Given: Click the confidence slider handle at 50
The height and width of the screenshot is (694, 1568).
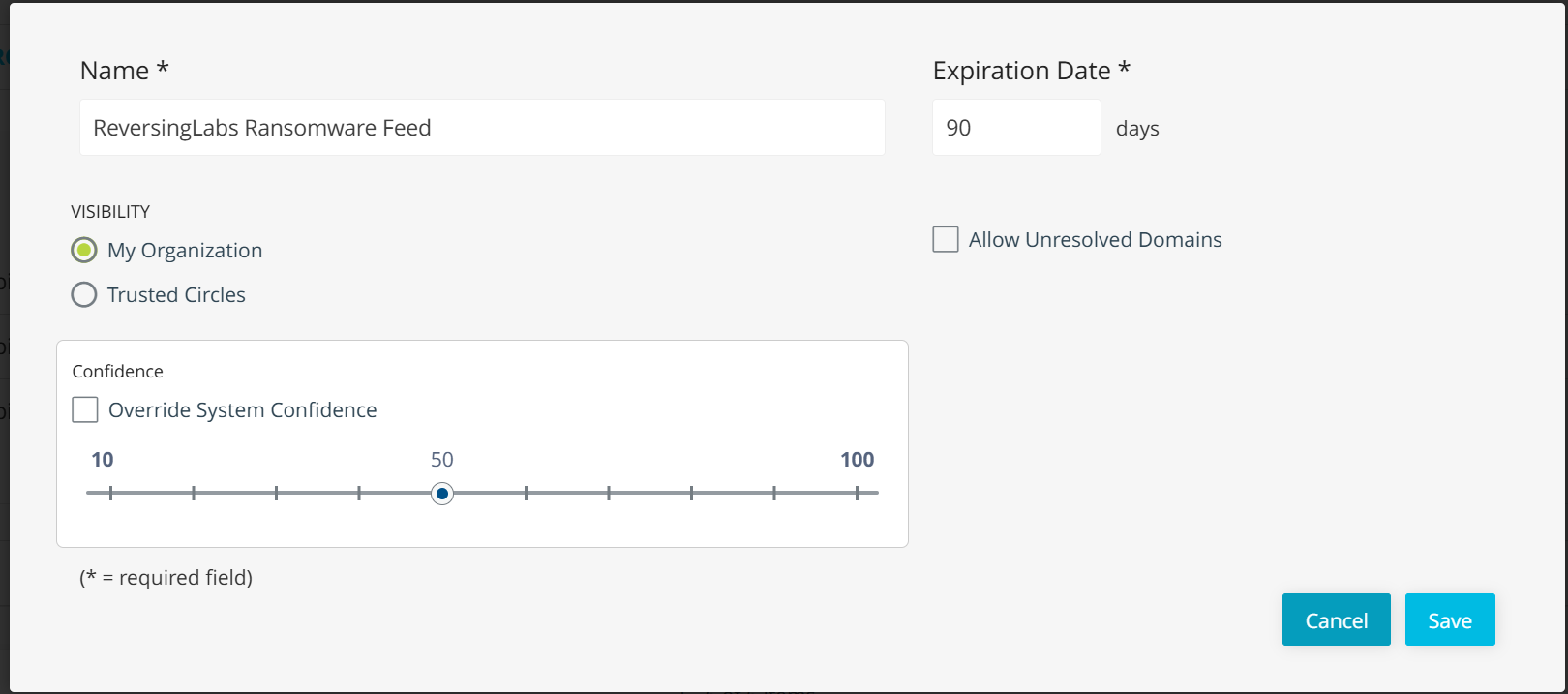Looking at the screenshot, I should click(x=442, y=494).
